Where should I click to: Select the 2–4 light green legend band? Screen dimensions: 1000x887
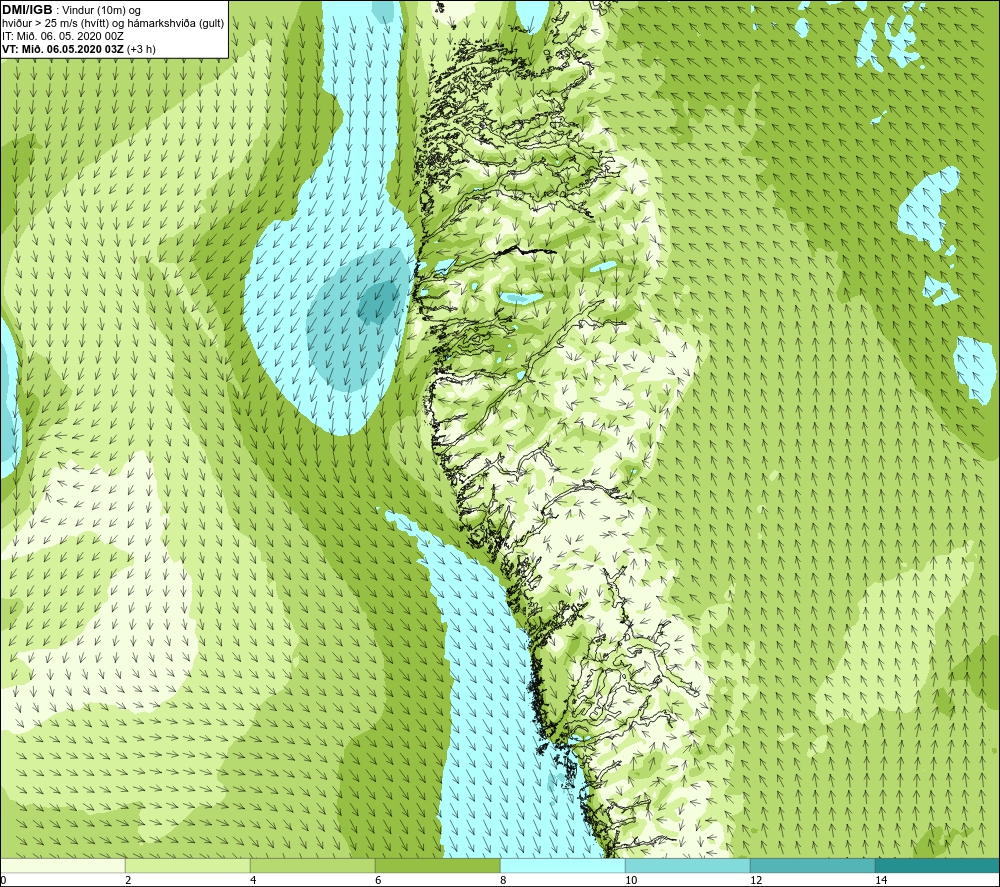[x=188, y=866]
